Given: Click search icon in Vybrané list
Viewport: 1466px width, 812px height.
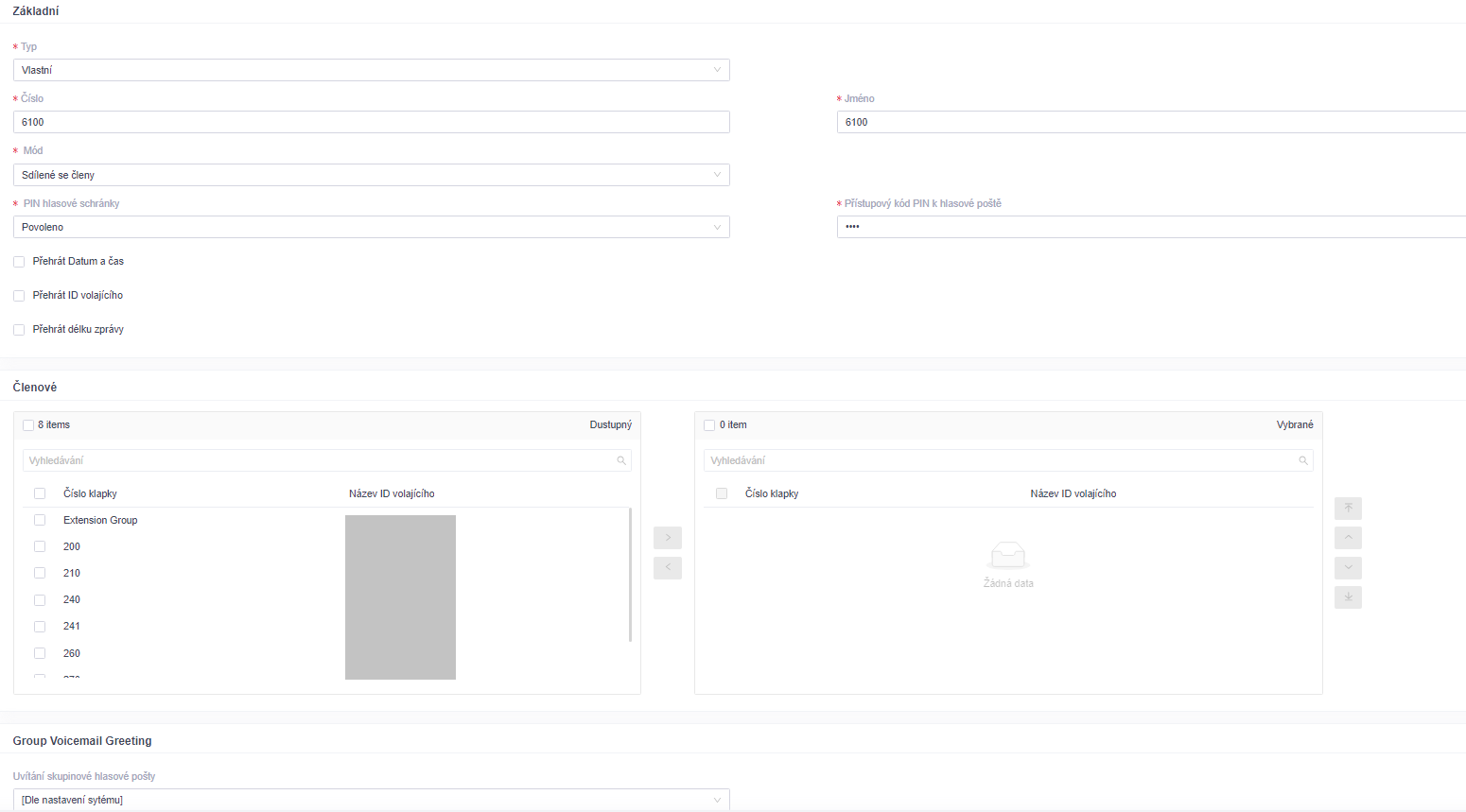Looking at the screenshot, I should 1303,460.
